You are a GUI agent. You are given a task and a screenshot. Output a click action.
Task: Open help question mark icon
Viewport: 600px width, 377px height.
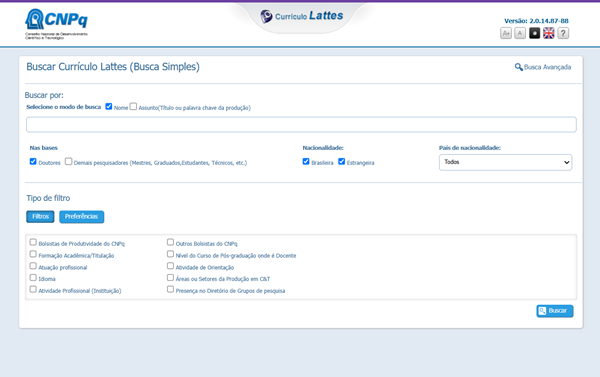pos(563,33)
